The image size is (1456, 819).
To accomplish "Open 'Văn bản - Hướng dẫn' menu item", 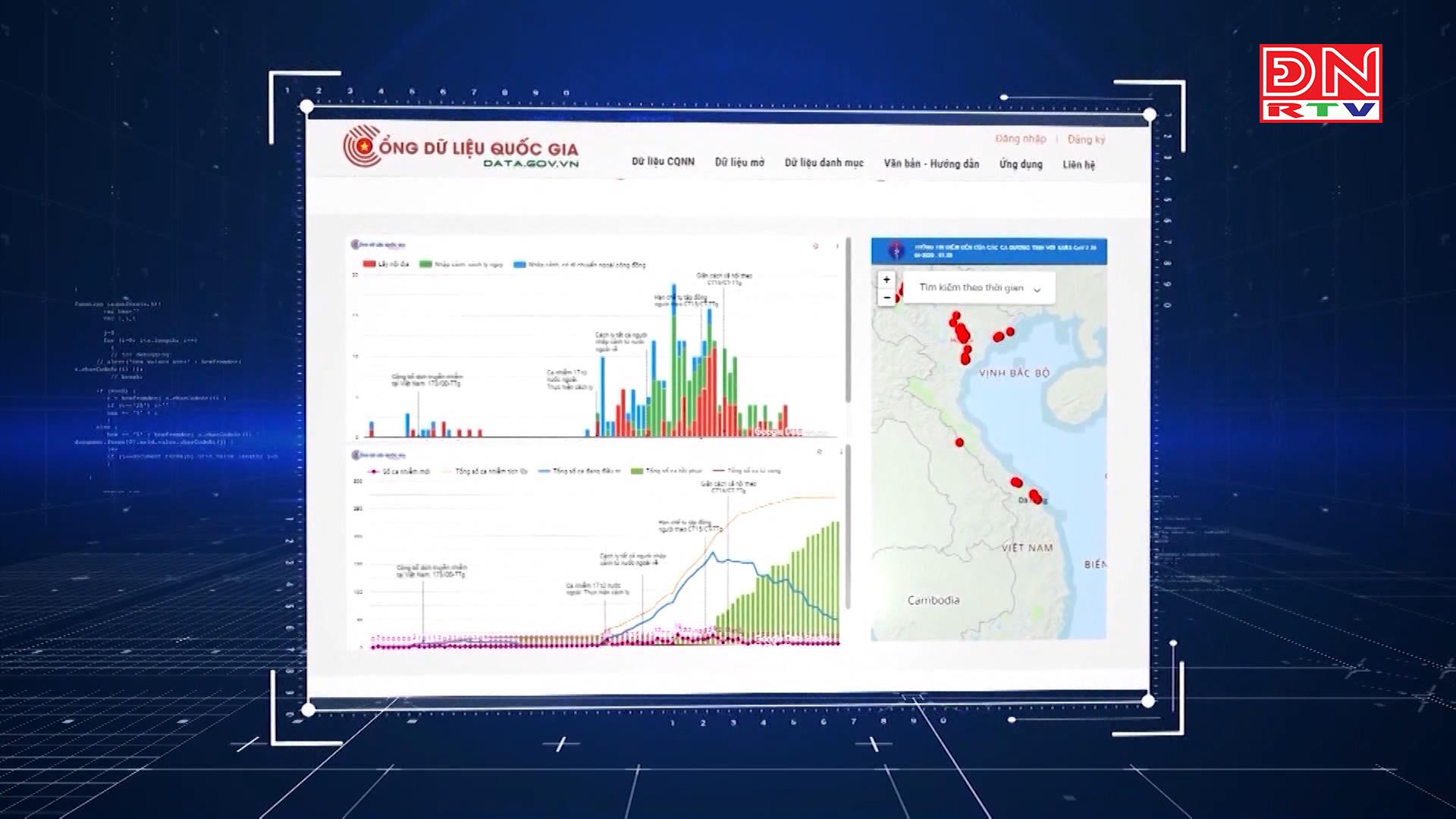I will click(931, 164).
